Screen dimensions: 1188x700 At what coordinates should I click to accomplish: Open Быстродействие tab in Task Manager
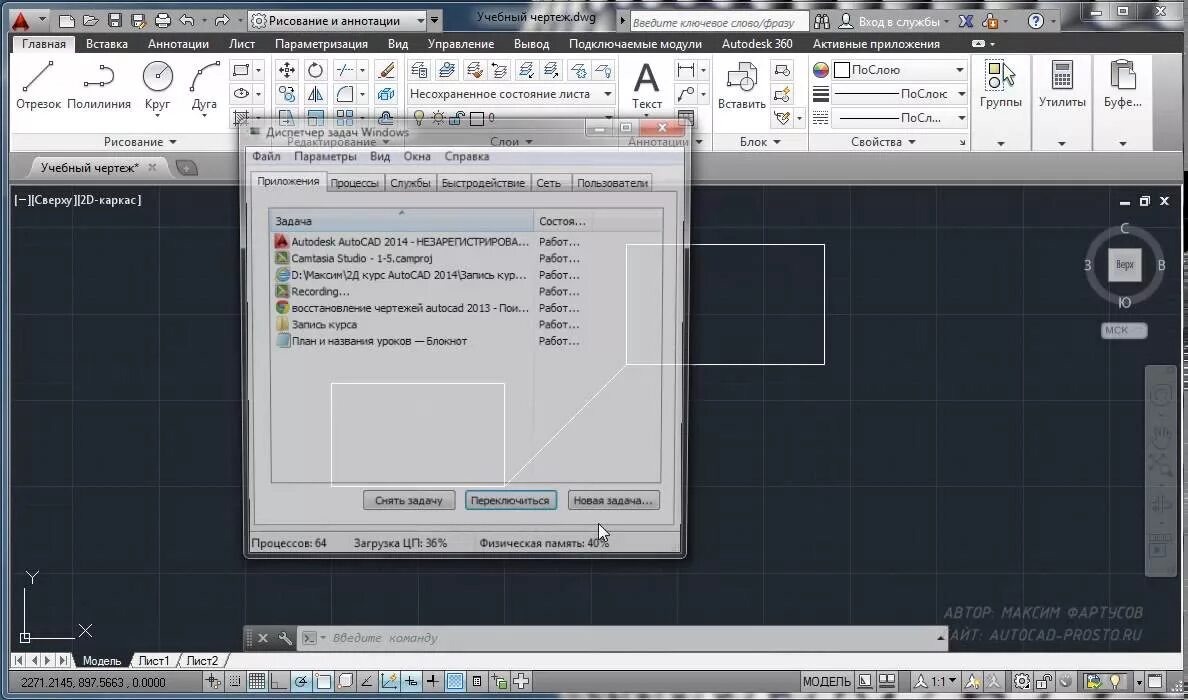[483, 183]
